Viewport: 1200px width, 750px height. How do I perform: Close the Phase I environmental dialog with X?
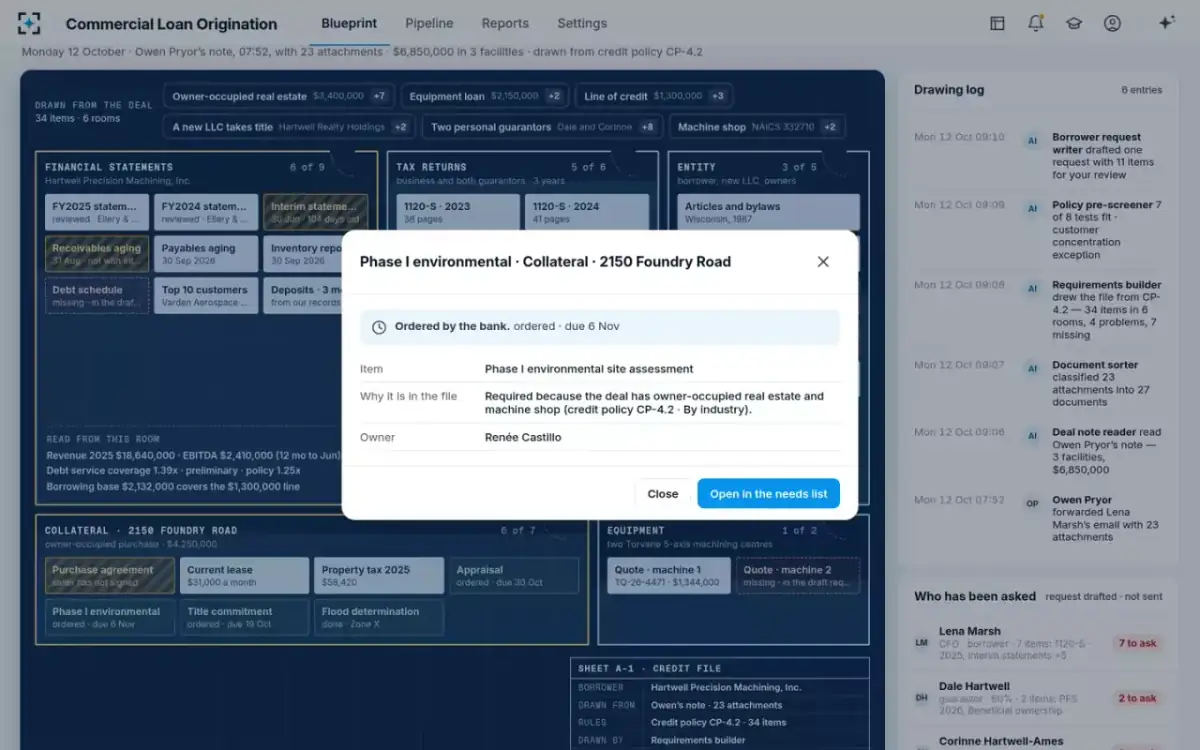tap(823, 262)
